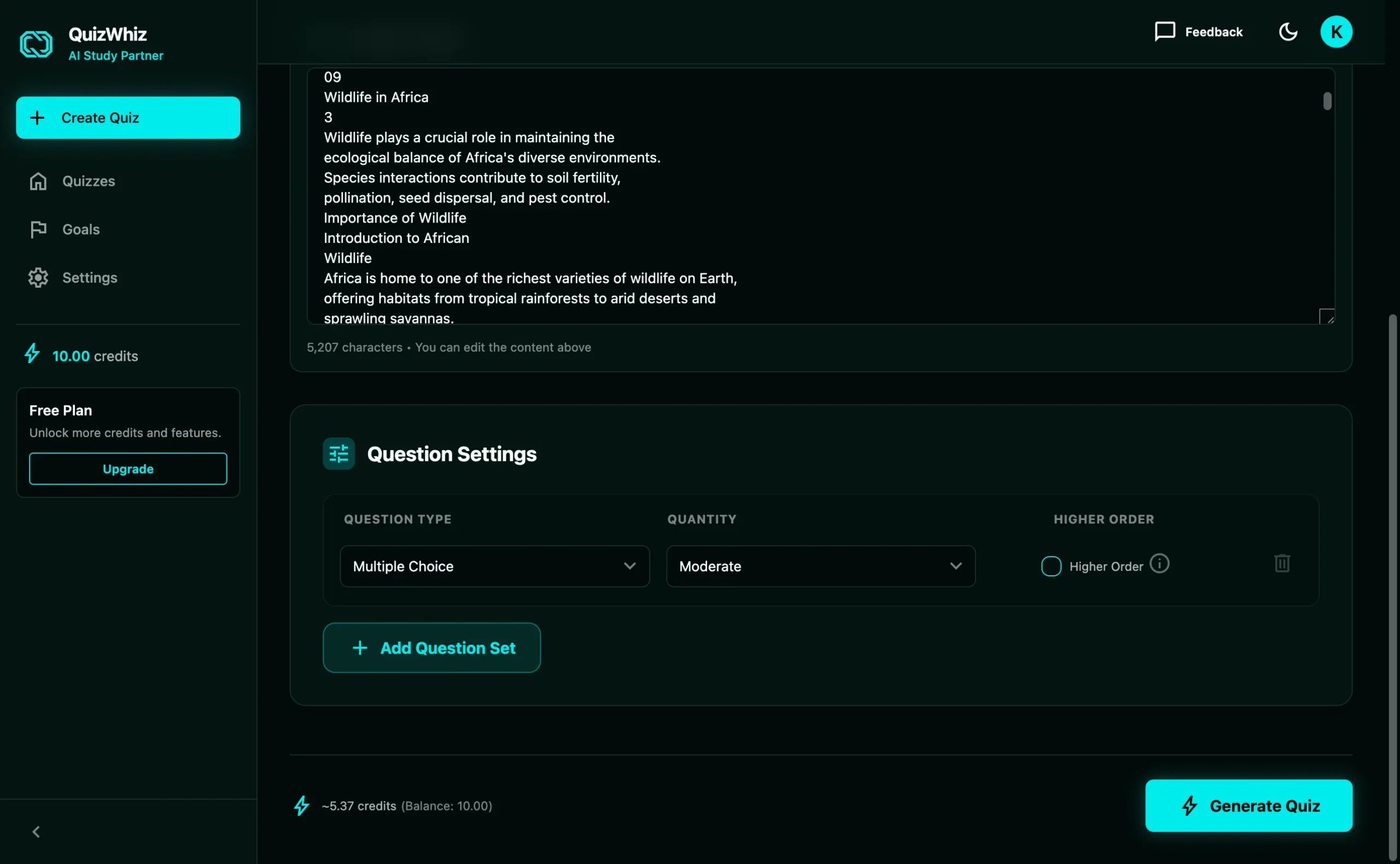This screenshot has height=864, width=1400.
Task: Click the text area resize handle
Action: (x=1327, y=317)
